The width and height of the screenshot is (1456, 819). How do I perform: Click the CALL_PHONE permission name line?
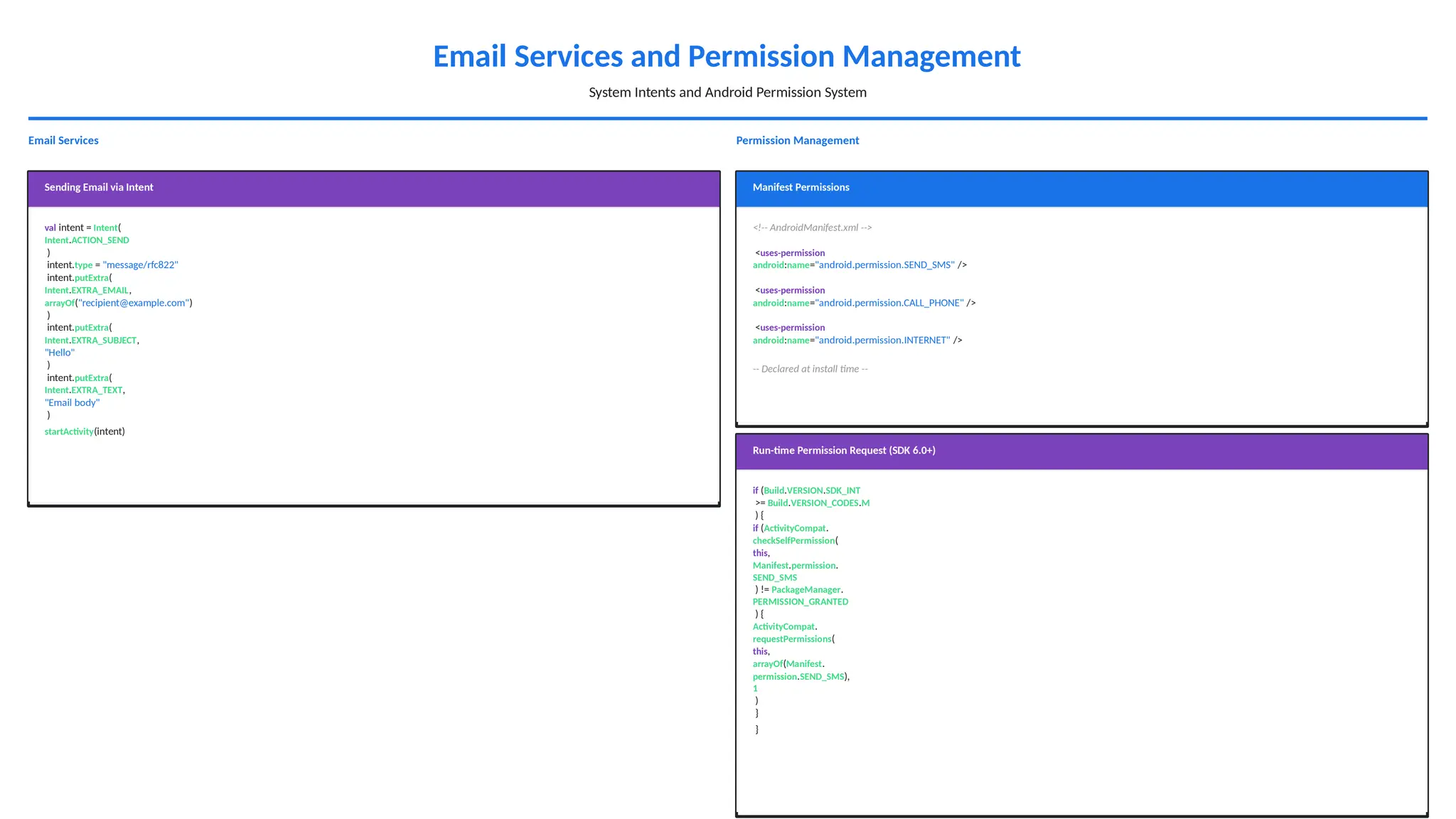(864, 303)
